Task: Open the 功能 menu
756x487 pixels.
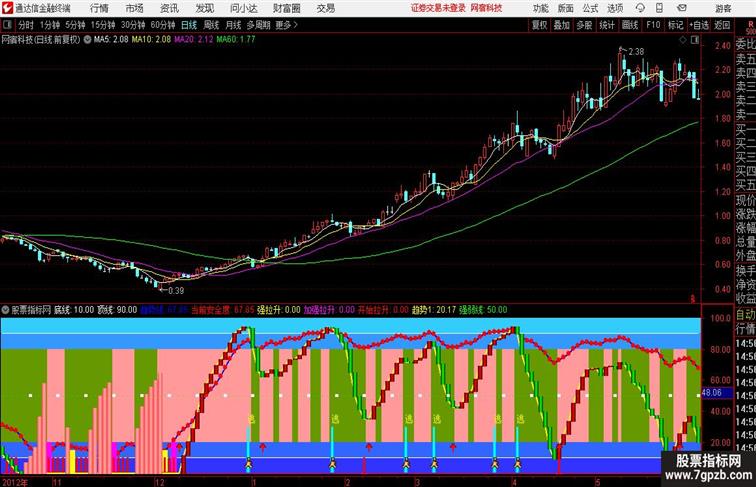Action: (x=540, y=8)
